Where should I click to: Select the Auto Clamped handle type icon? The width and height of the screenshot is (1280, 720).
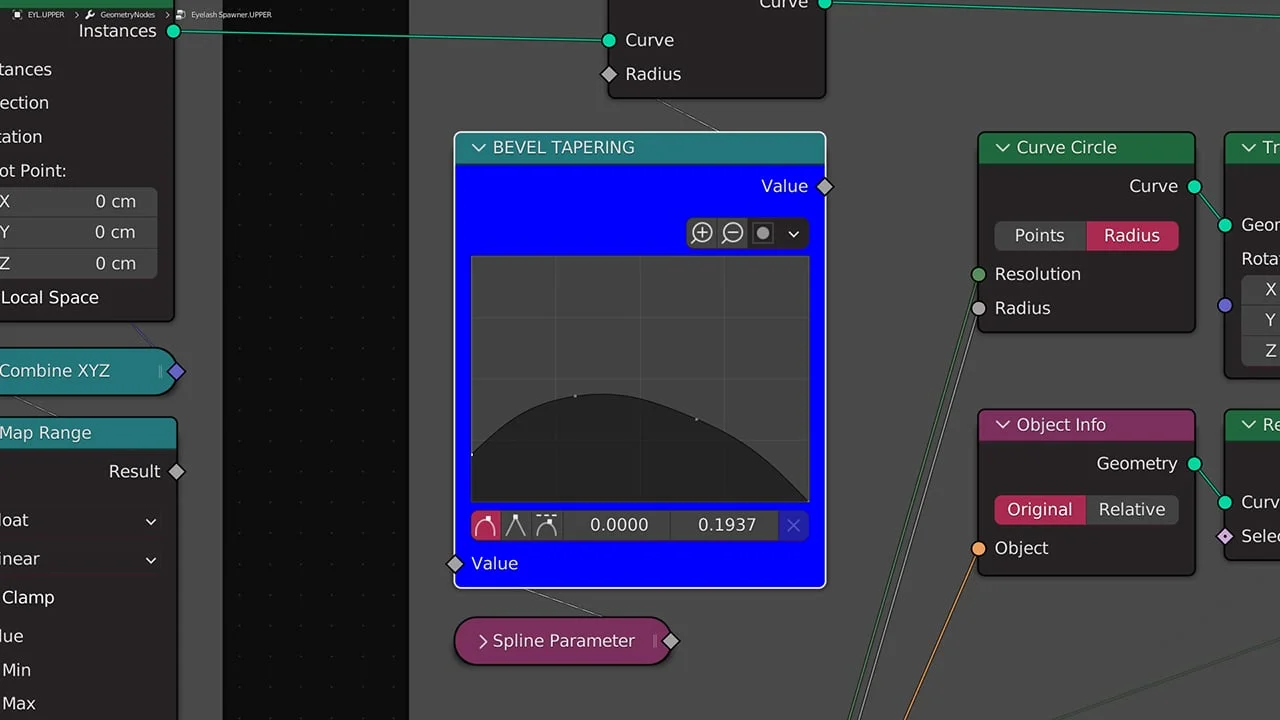tap(546, 524)
